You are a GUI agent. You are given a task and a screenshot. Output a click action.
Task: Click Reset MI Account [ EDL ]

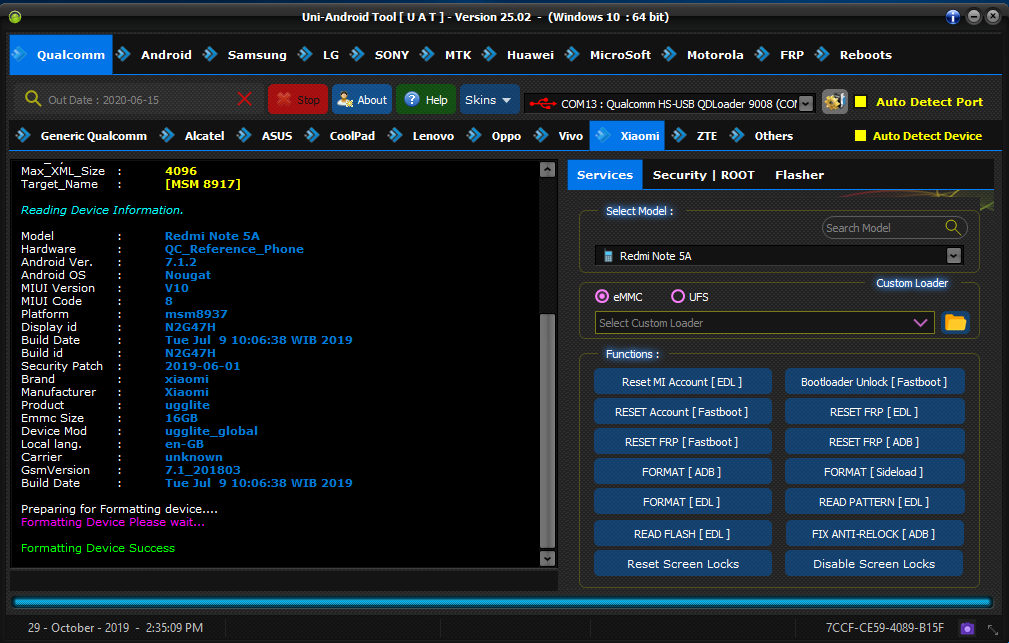[682, 382]
